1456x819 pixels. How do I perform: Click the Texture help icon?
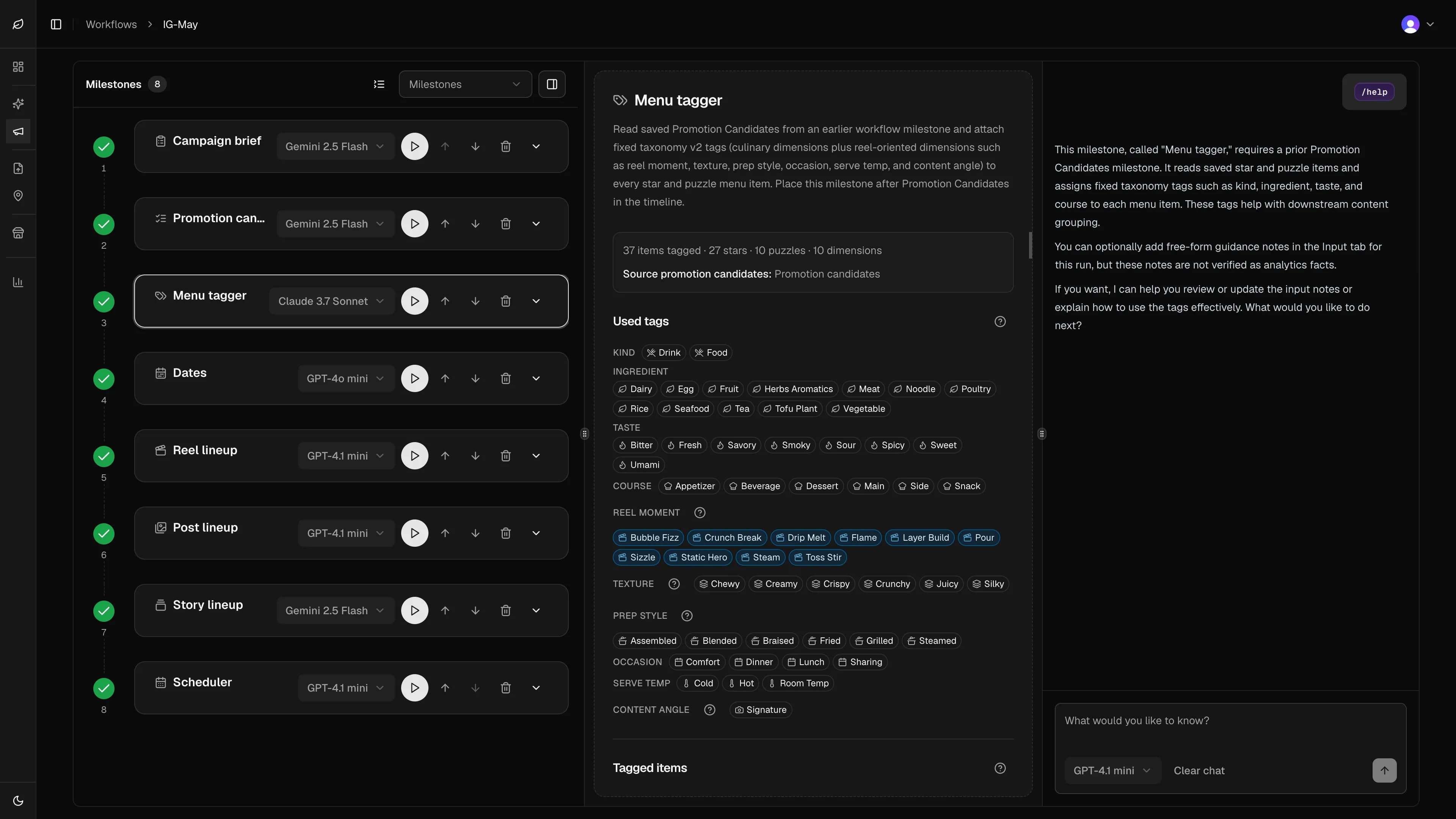674,584
